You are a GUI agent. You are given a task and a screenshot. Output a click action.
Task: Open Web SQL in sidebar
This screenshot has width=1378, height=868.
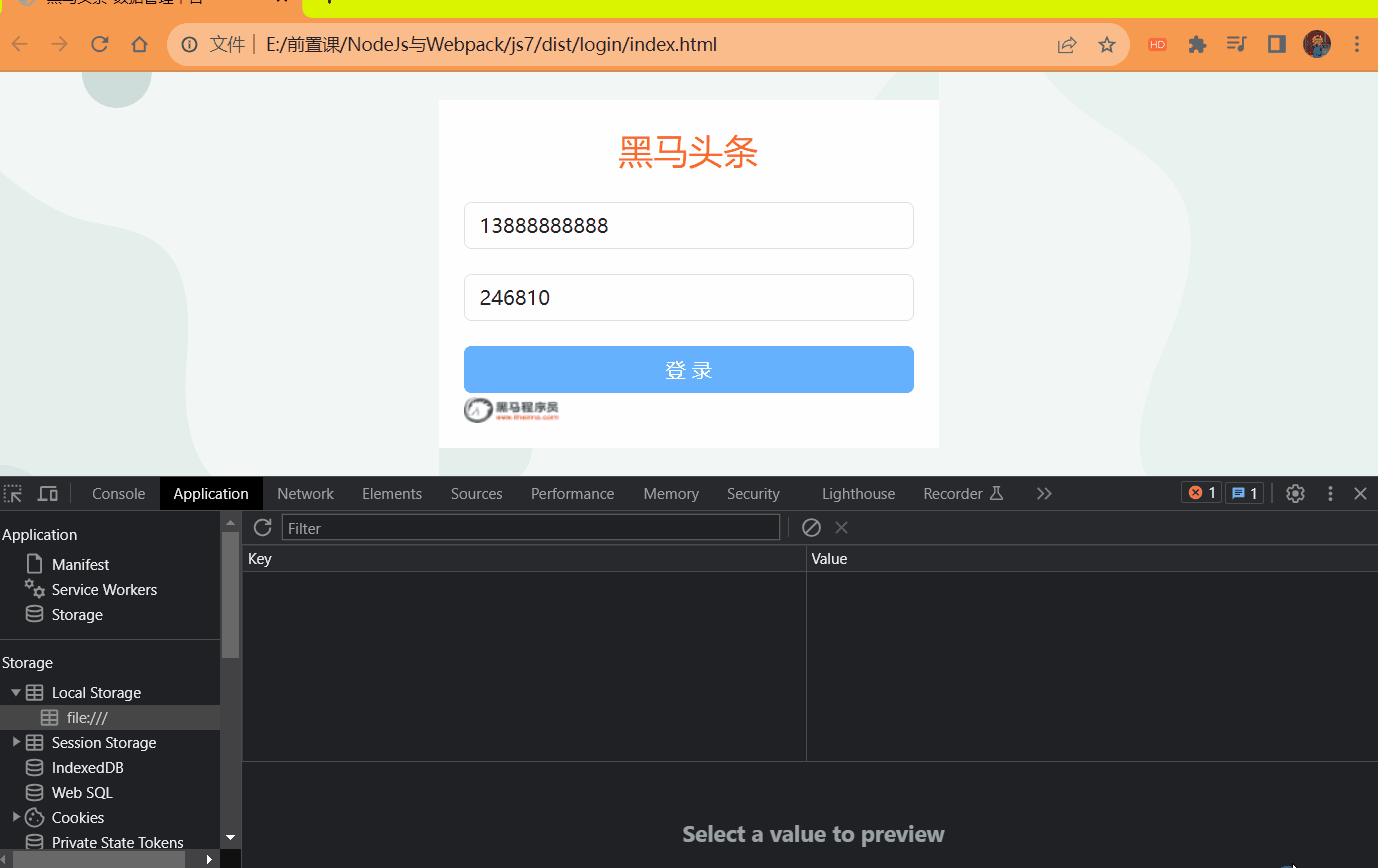(82, 792)
